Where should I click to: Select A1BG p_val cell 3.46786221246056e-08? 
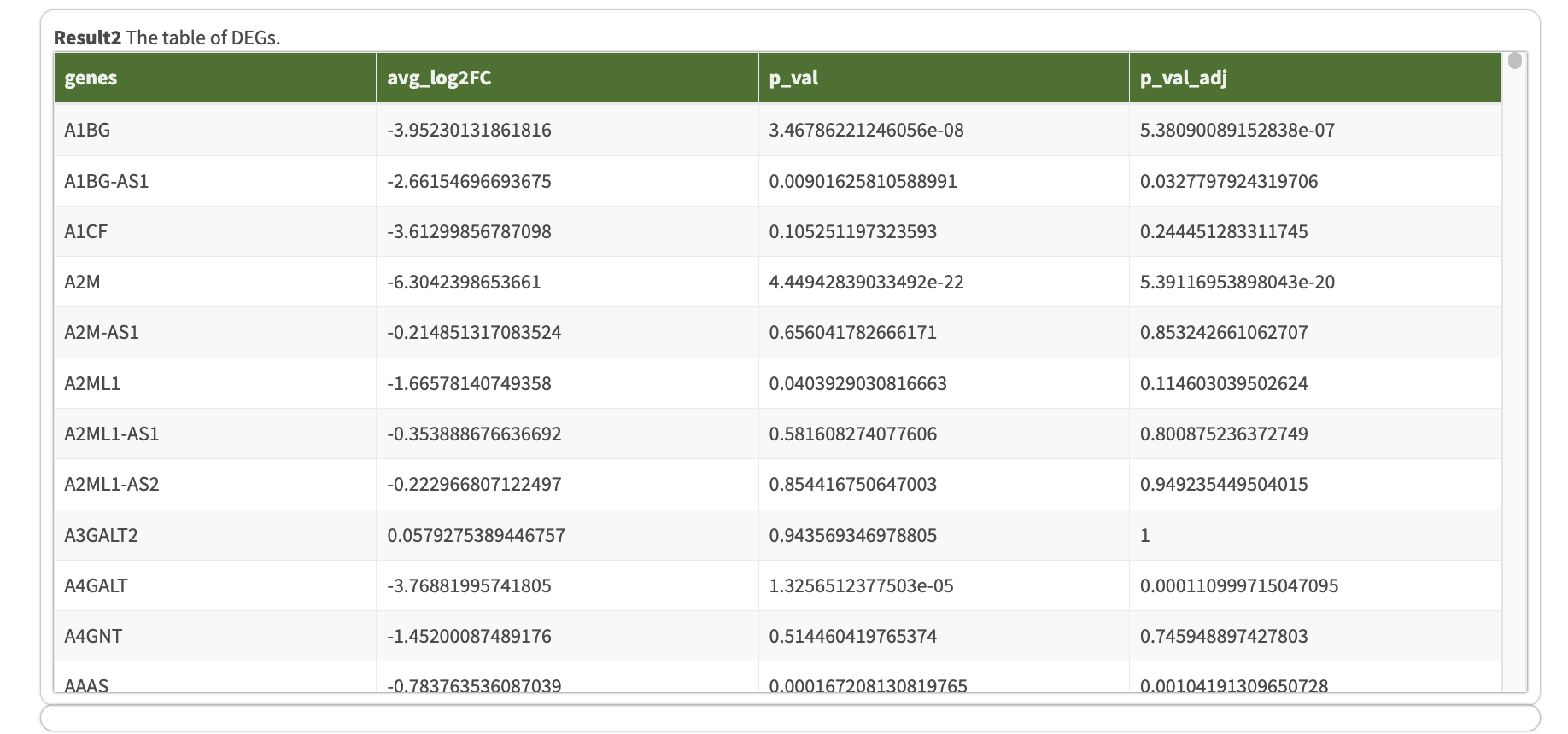866,130
